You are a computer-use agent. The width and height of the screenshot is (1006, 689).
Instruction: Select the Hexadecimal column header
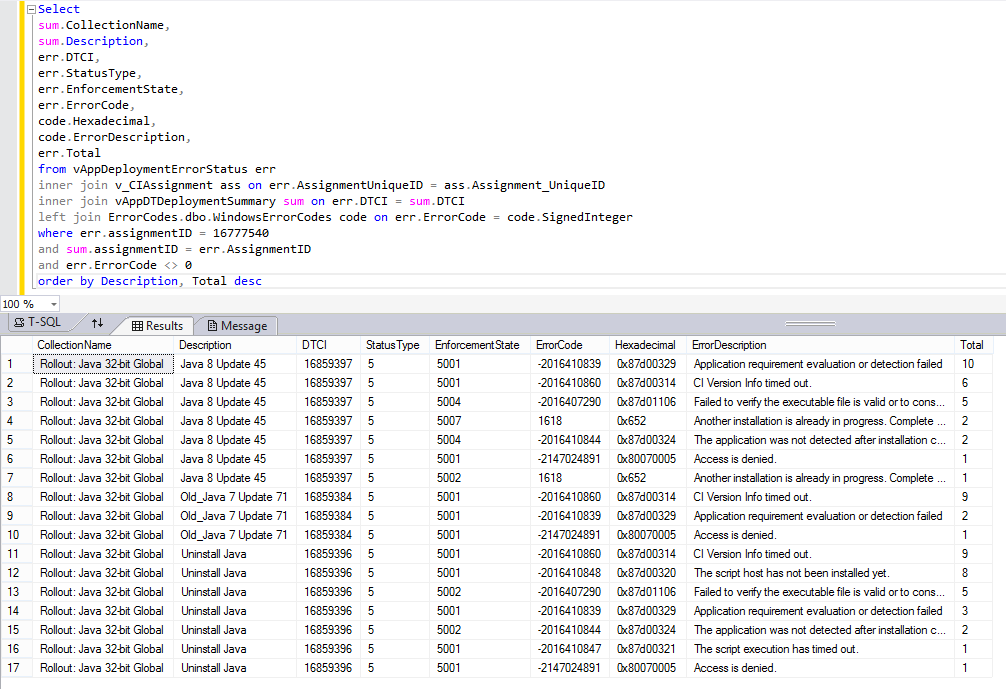point(645,345)
